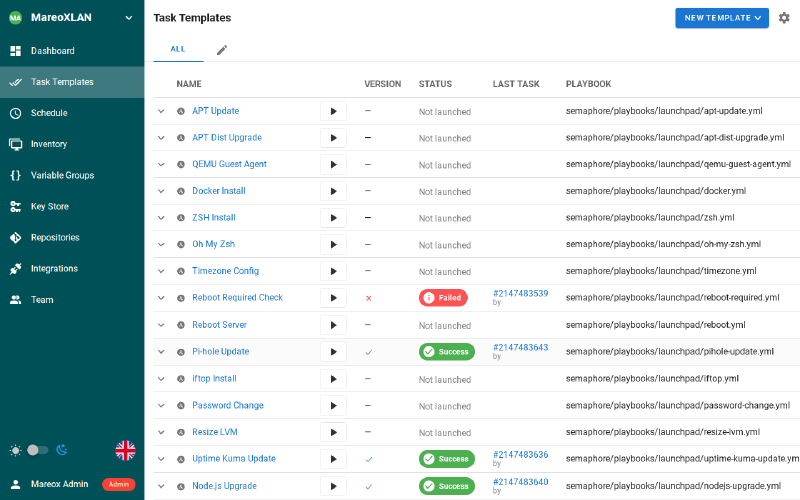Expand the Resize LVM row chevron

(161, 432)
